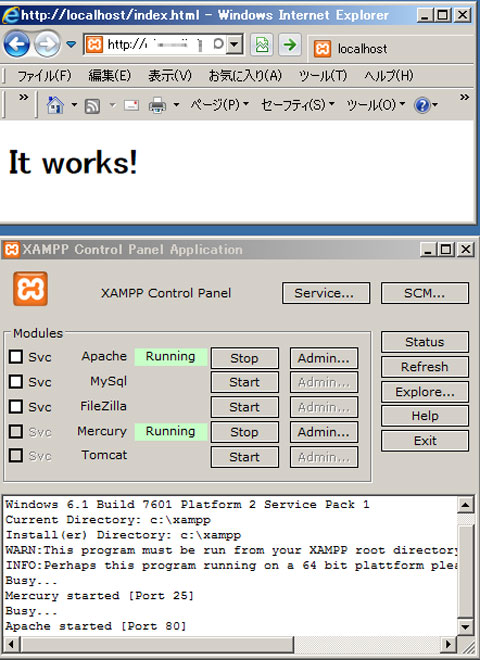The image size is (480, 660).
Task: Open the address bar history dropdown
Action: (234, 44)
